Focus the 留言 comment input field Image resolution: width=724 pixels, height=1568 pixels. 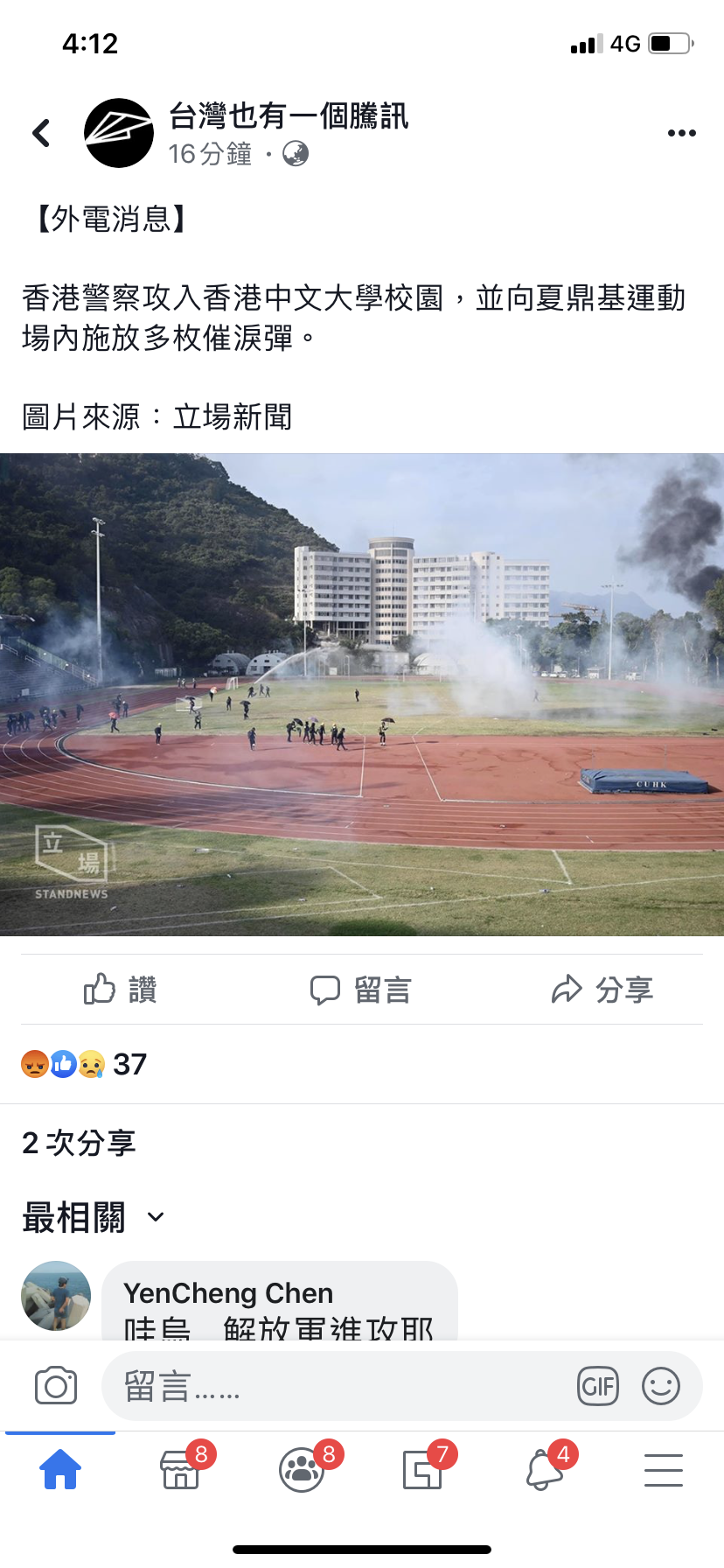tap(341, 1386)
